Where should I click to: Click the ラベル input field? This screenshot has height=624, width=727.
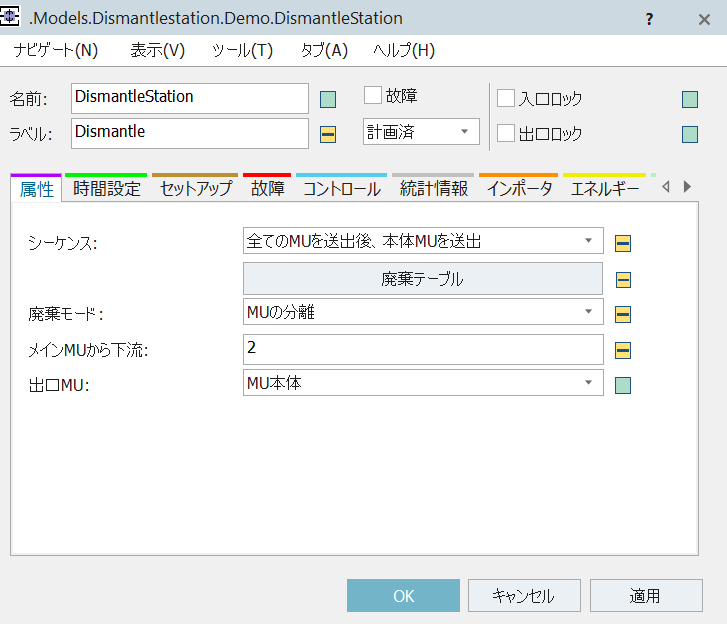[x=190, y=133]
